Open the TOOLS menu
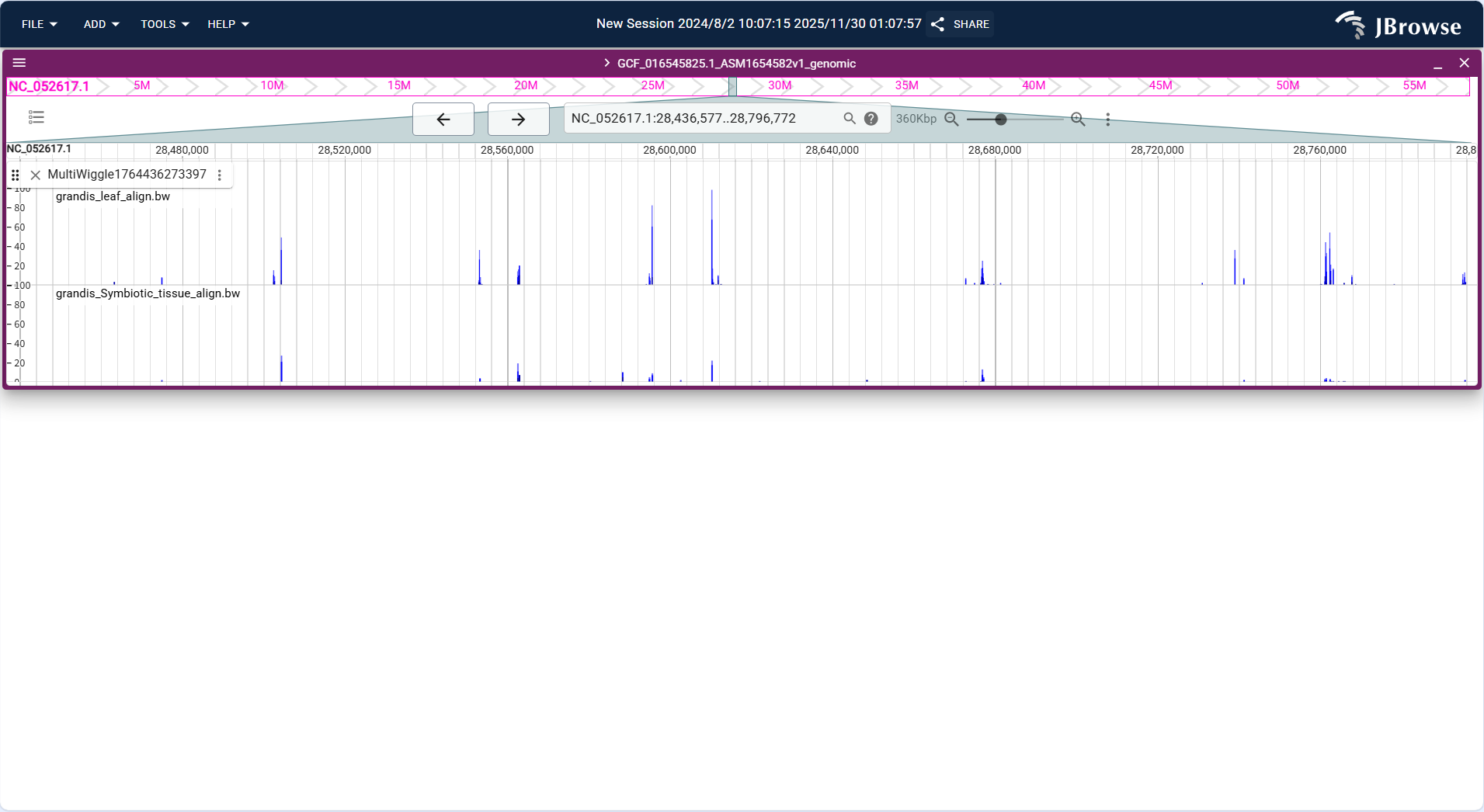The image size is (1484, 812). tap(164, 24)
